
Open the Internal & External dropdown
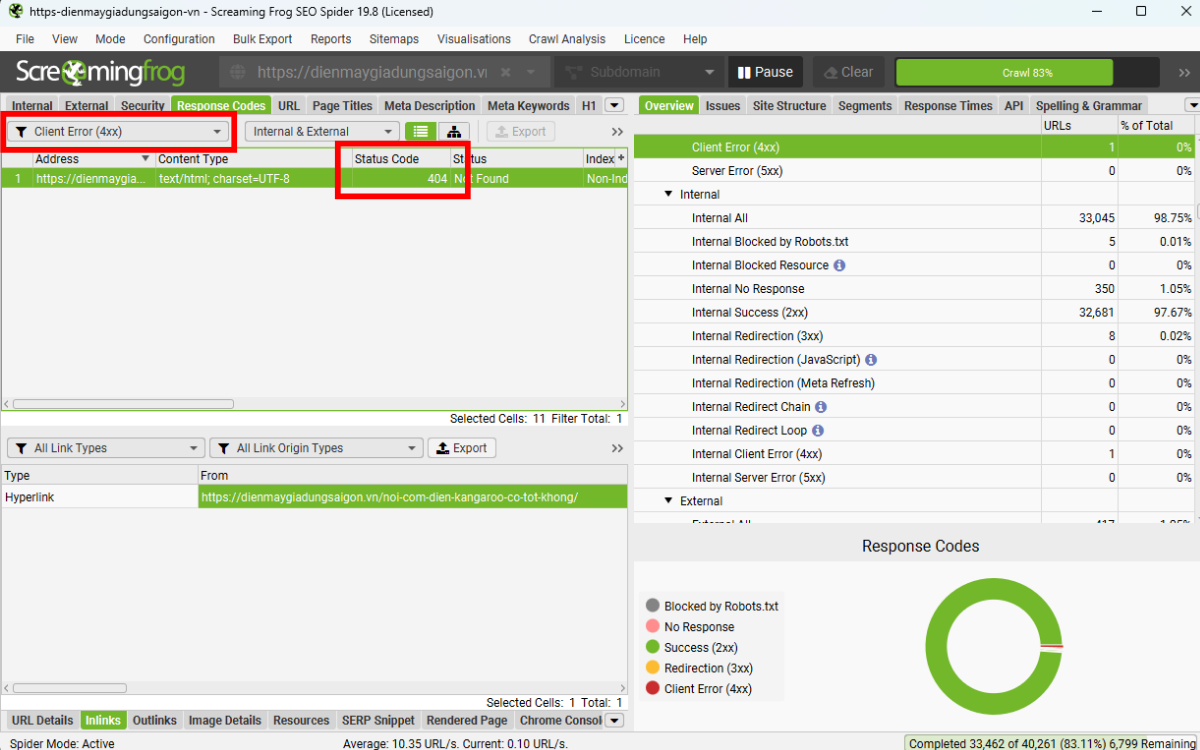point(322,132)
